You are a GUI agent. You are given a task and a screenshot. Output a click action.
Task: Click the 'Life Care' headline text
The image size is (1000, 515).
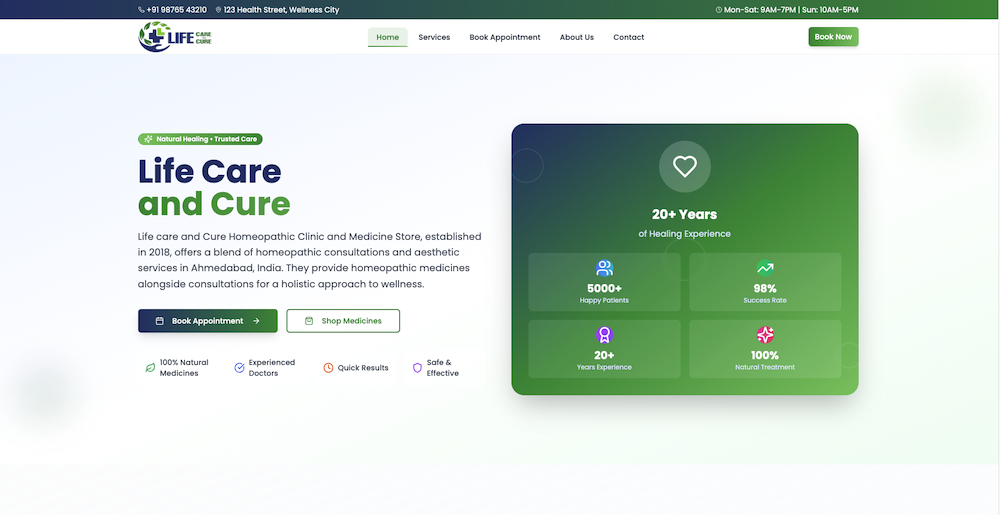[210, 171]
